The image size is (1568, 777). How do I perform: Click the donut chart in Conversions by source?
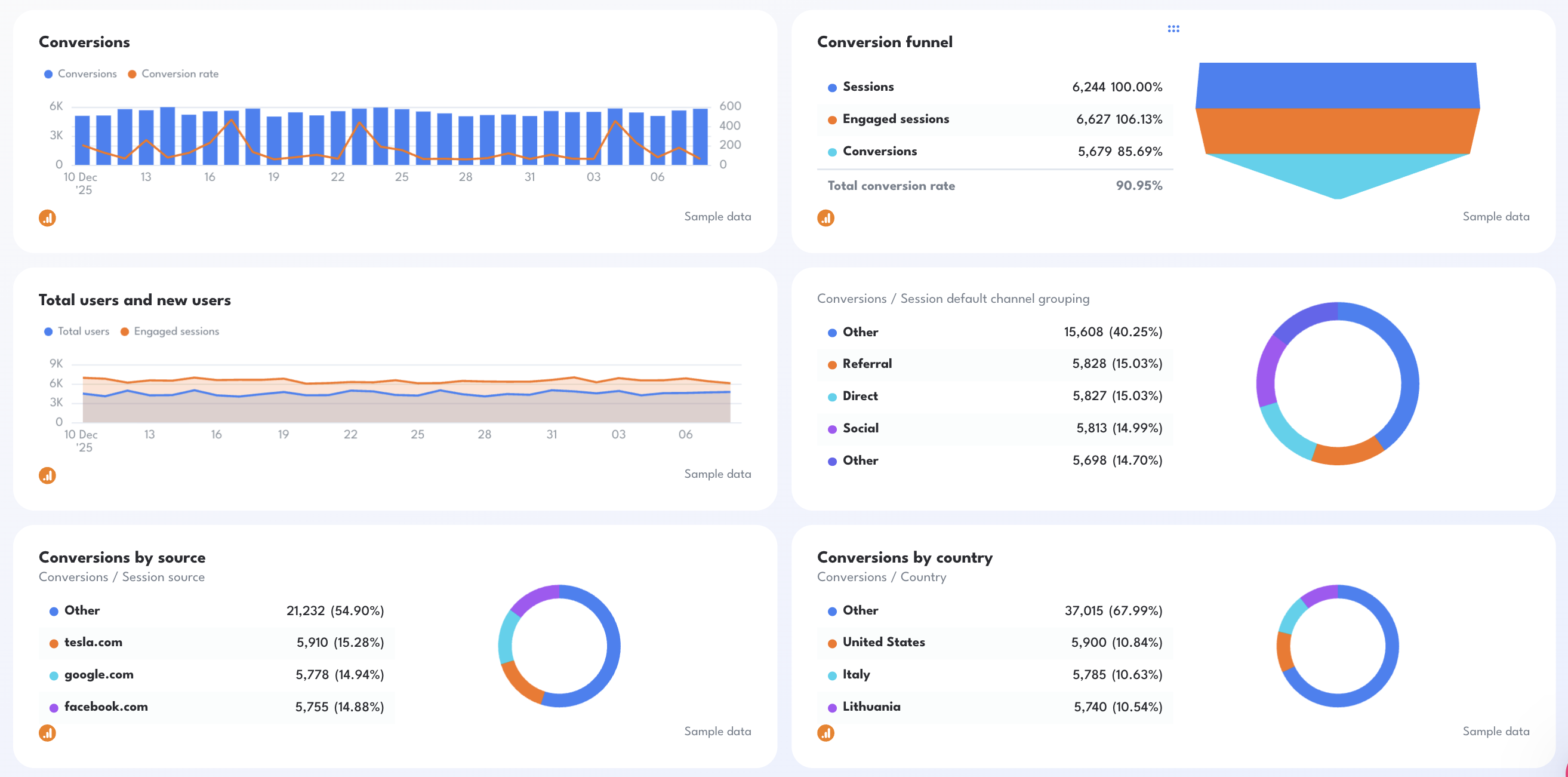click(x=560, y=647)
